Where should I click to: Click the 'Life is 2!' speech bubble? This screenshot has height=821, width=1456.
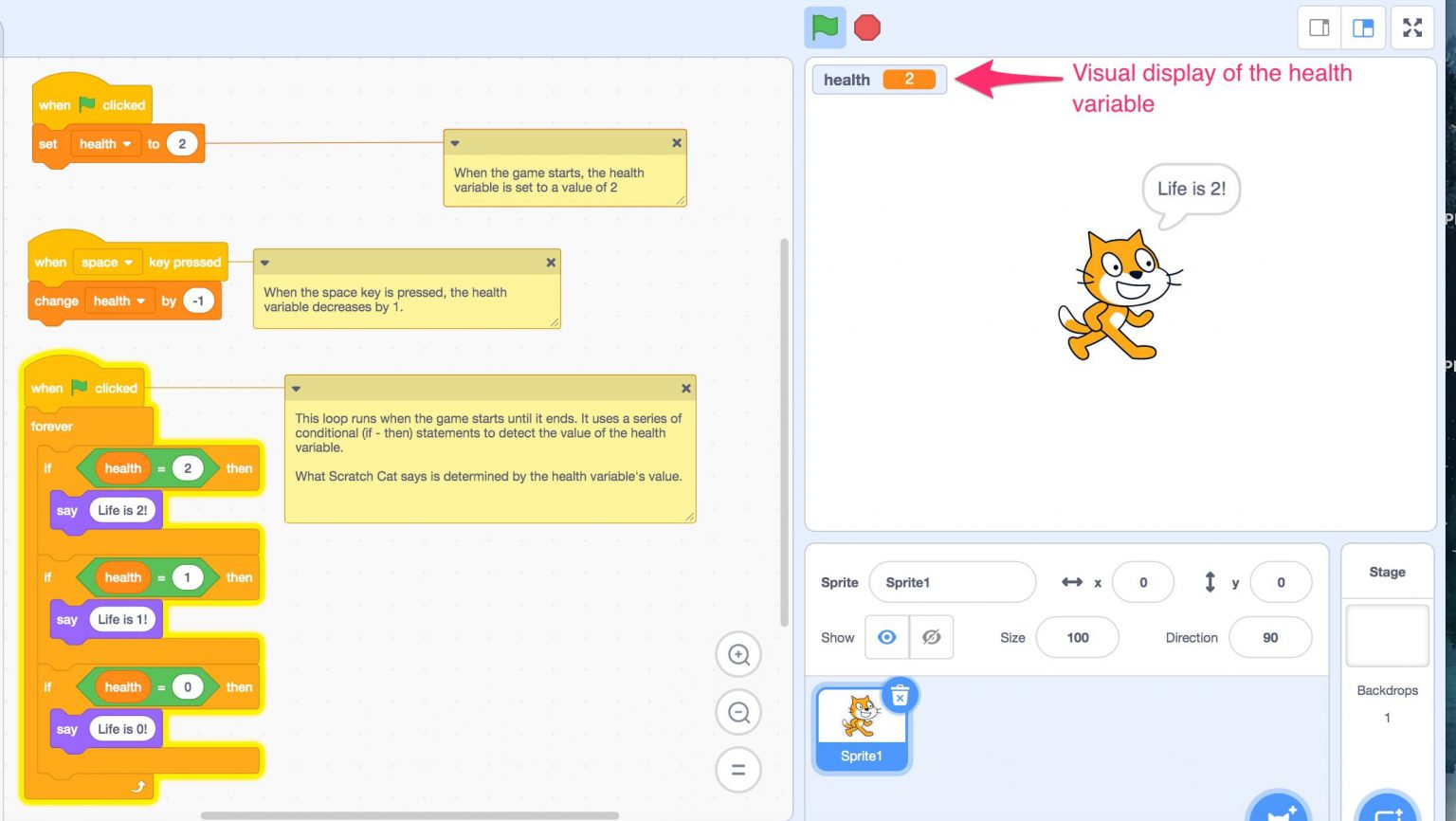pyautogui.click(x=1191, y=195)
